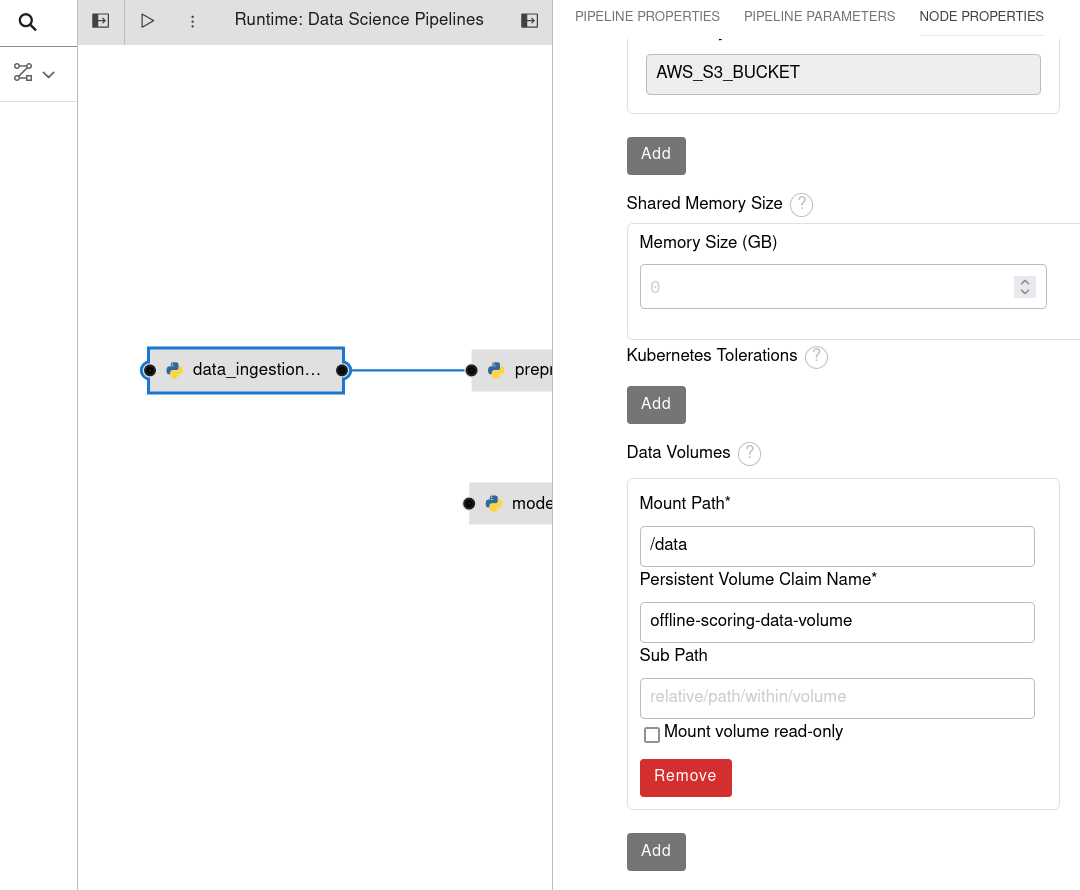Image resolution: width=1080 pixels, height=890 pixels.
Task: Click the Sub Path input field
Action: coord(836,698)
